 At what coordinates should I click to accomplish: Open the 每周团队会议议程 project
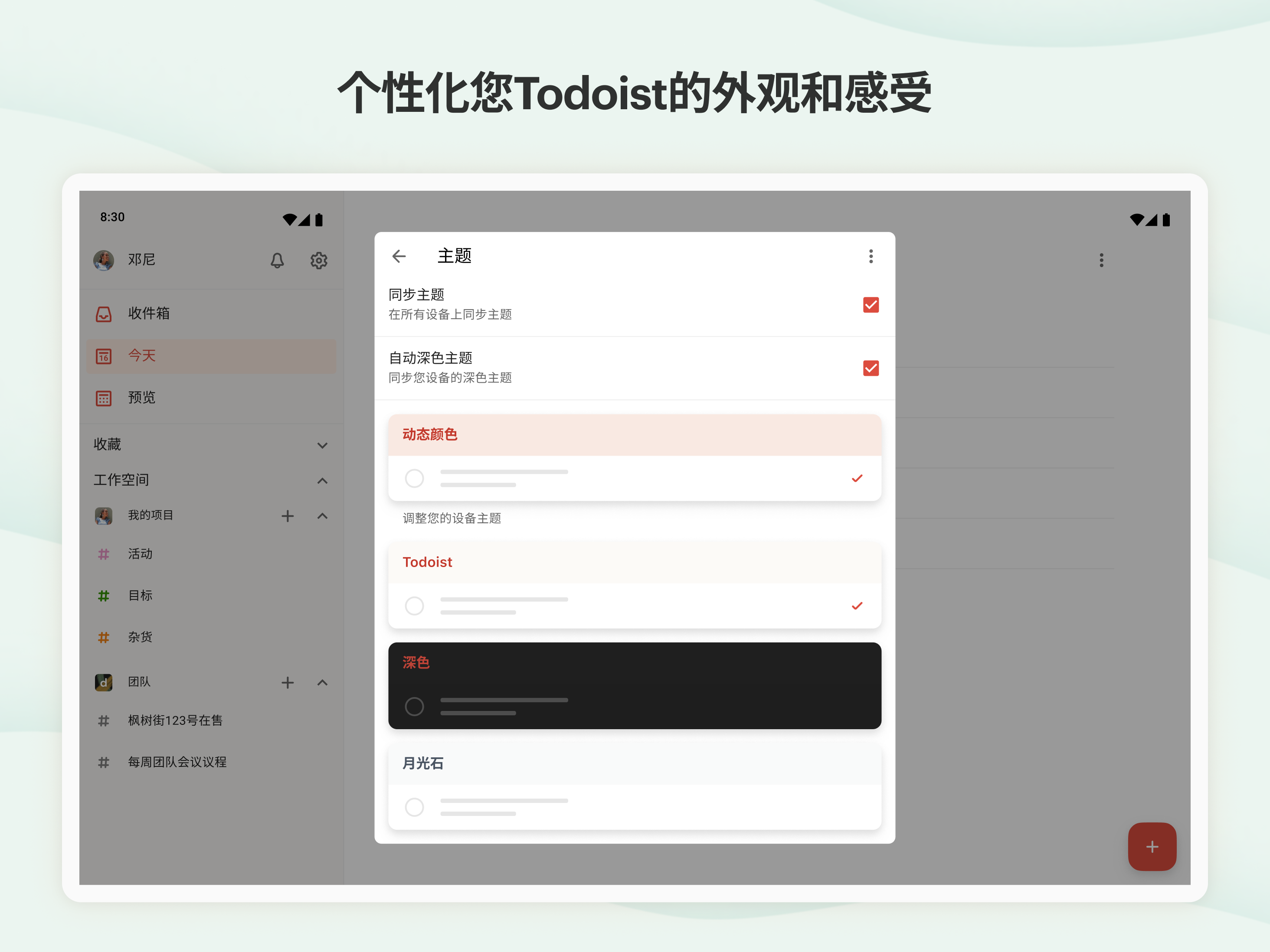(x=211, y=763)
